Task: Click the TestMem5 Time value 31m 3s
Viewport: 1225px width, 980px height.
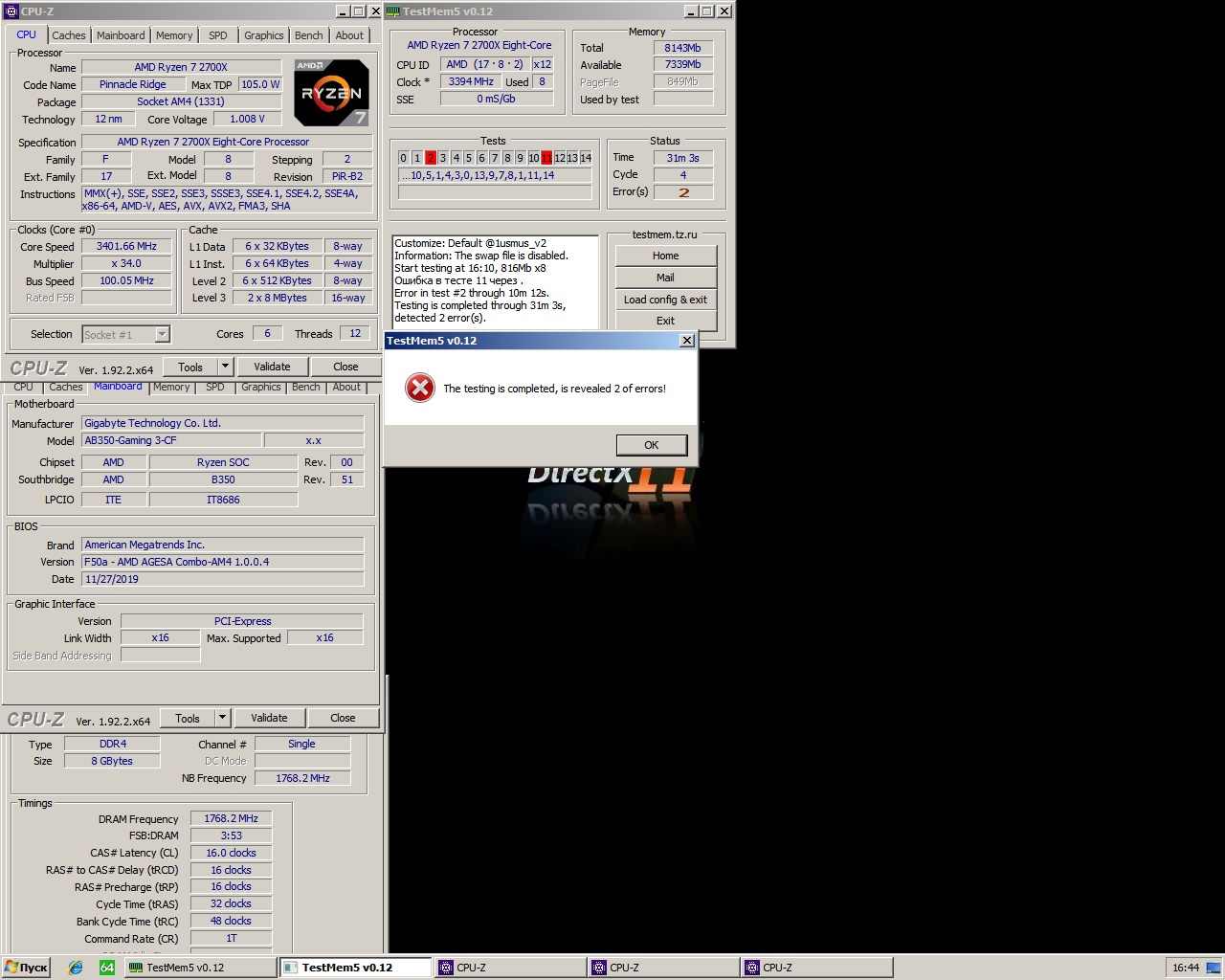Action: pos(683,158)
